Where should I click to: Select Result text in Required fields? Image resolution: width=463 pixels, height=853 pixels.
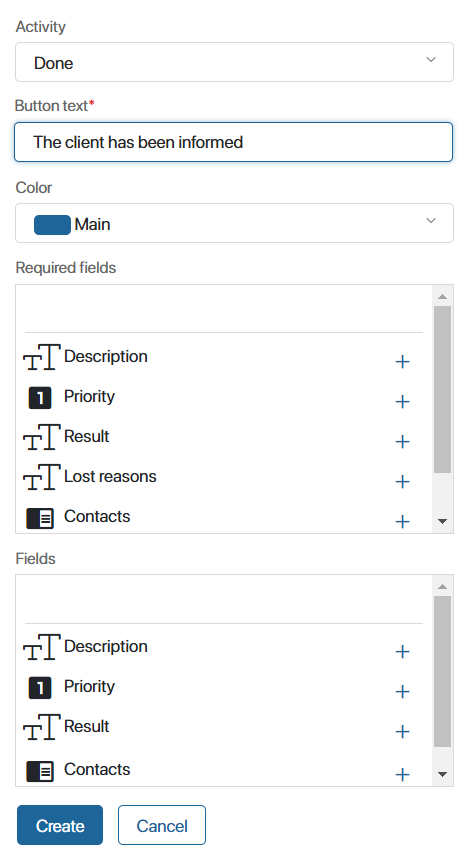point(87,436)
